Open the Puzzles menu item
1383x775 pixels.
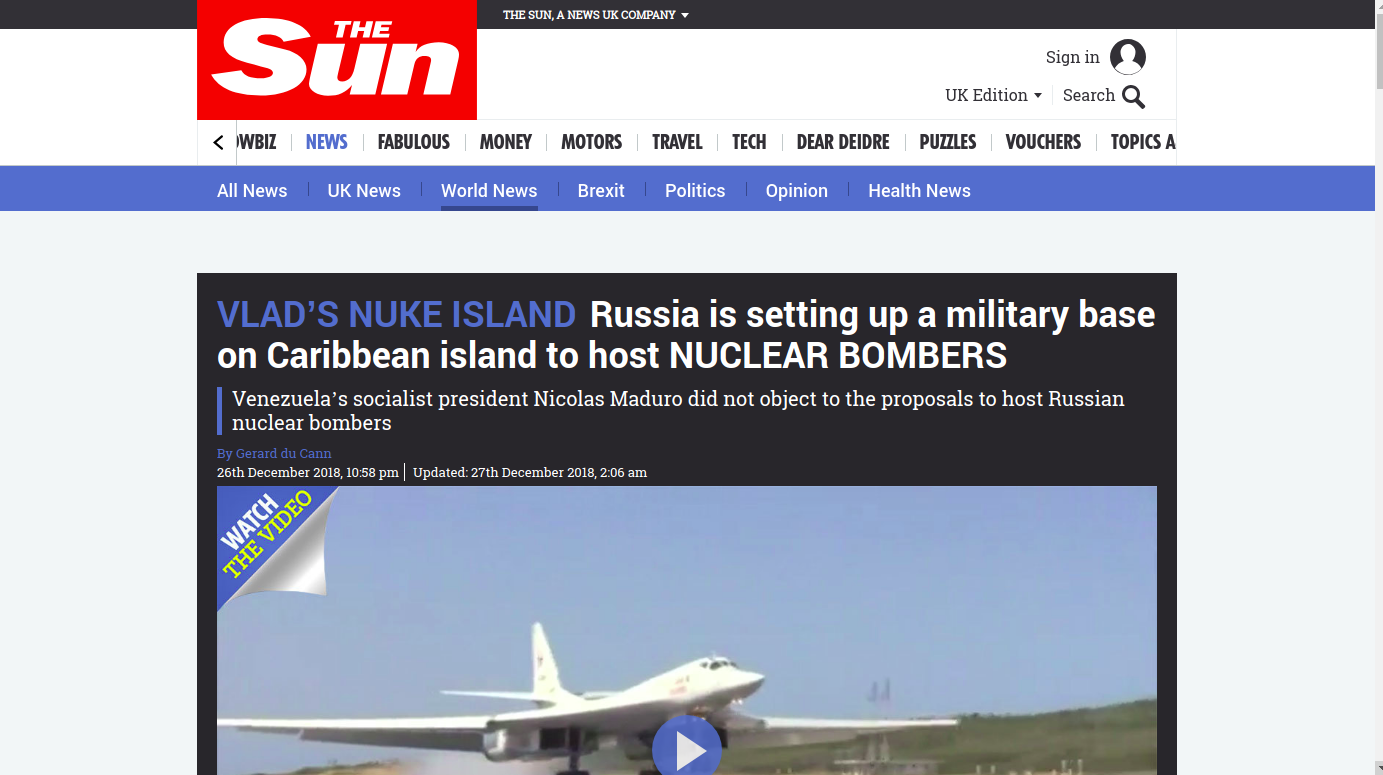tap(948, 142)
